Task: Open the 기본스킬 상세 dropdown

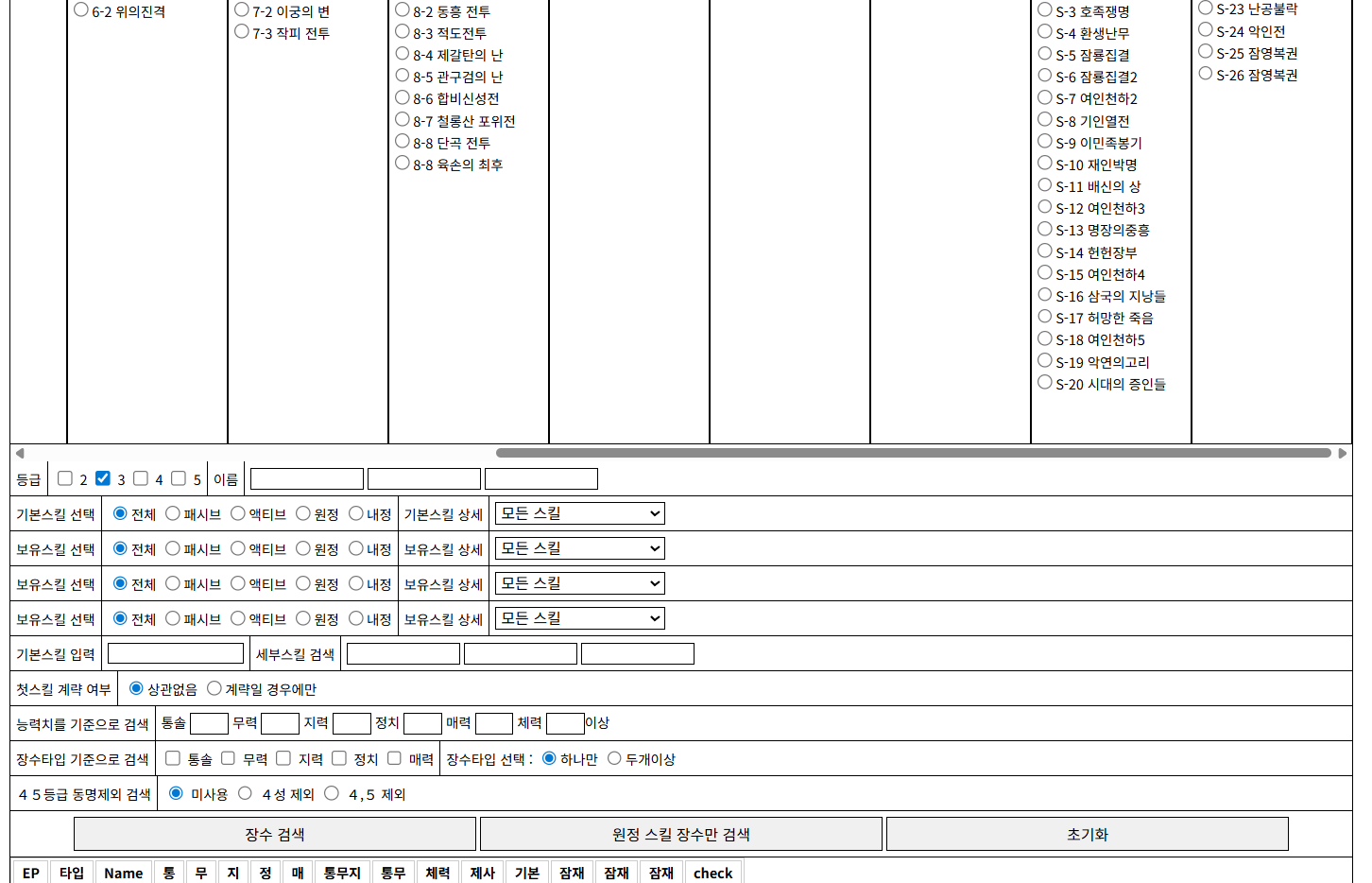Action: [579, 513]
